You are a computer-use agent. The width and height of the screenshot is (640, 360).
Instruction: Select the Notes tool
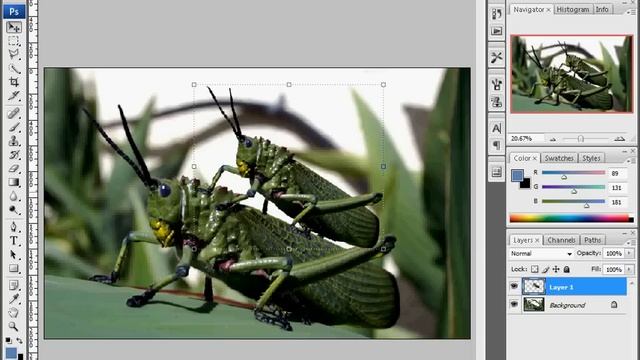[13, 285]
